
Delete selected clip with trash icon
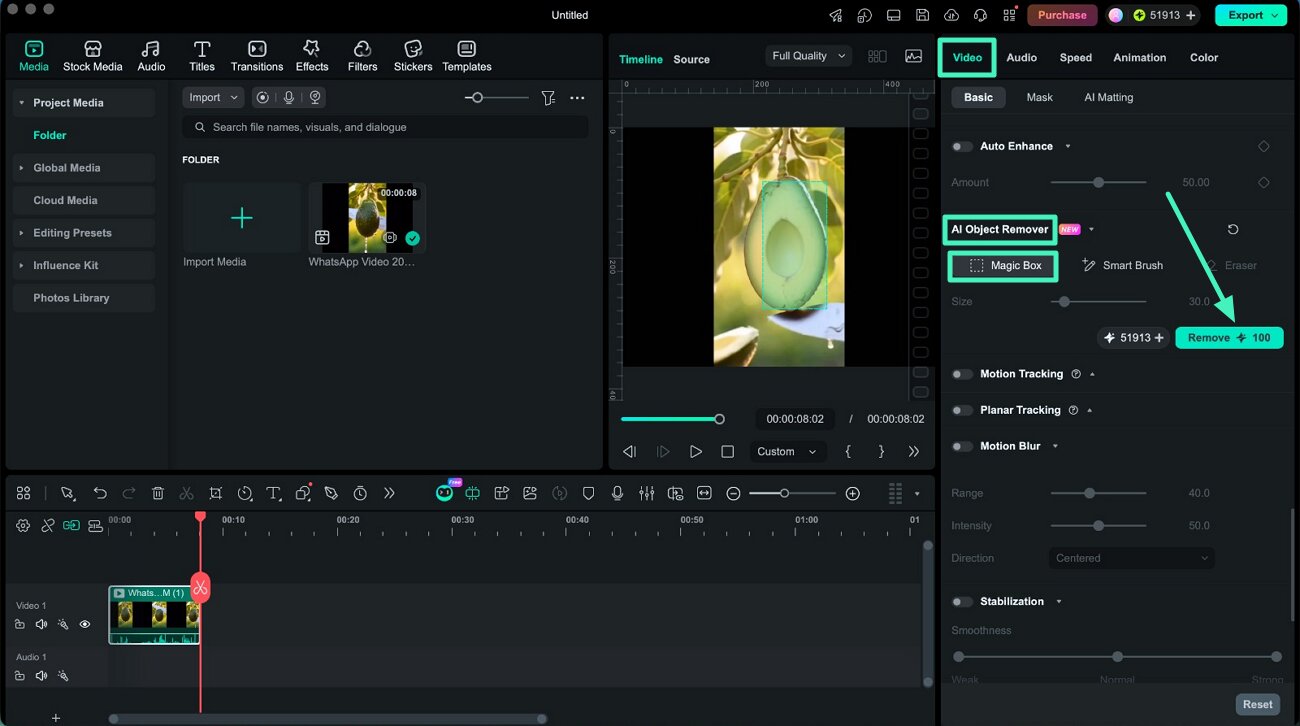[x=158, y=493]
